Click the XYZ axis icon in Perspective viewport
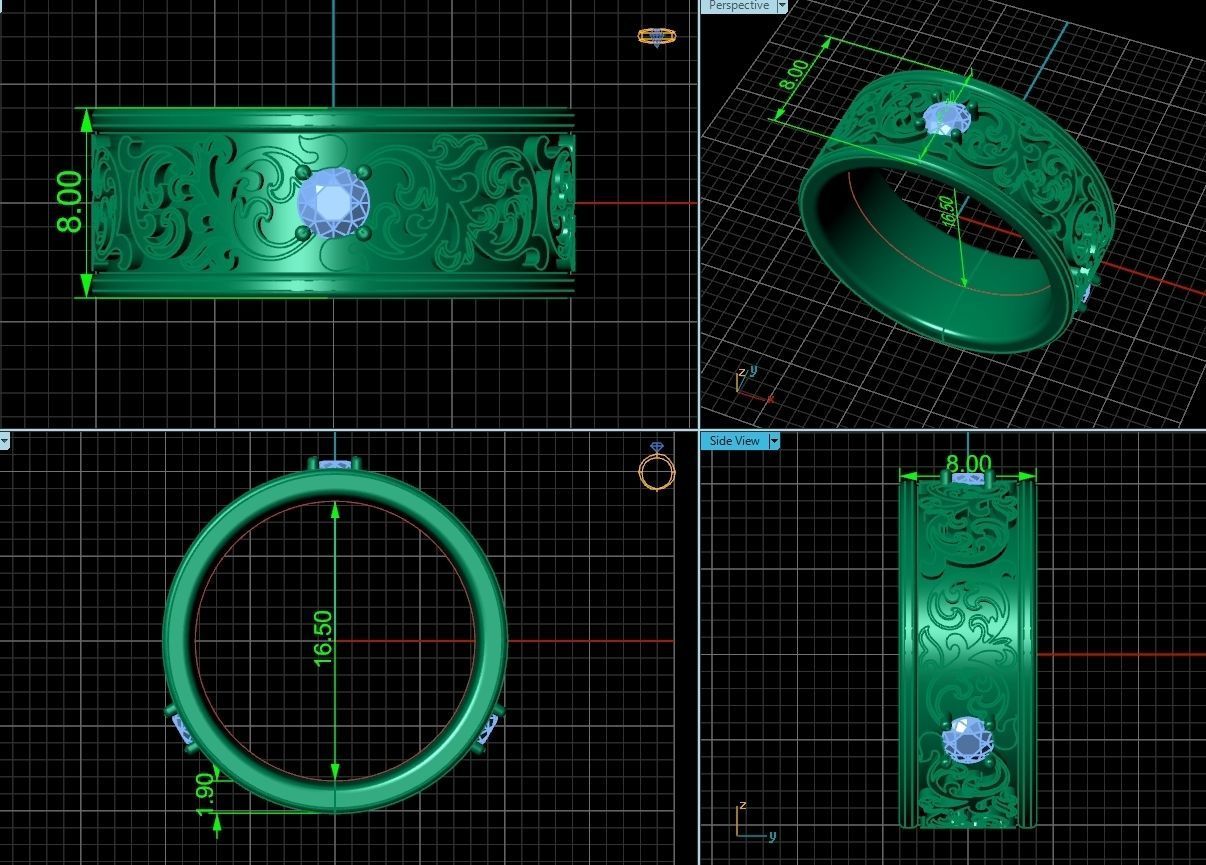1206x865 pixels. tap(753, 384)
